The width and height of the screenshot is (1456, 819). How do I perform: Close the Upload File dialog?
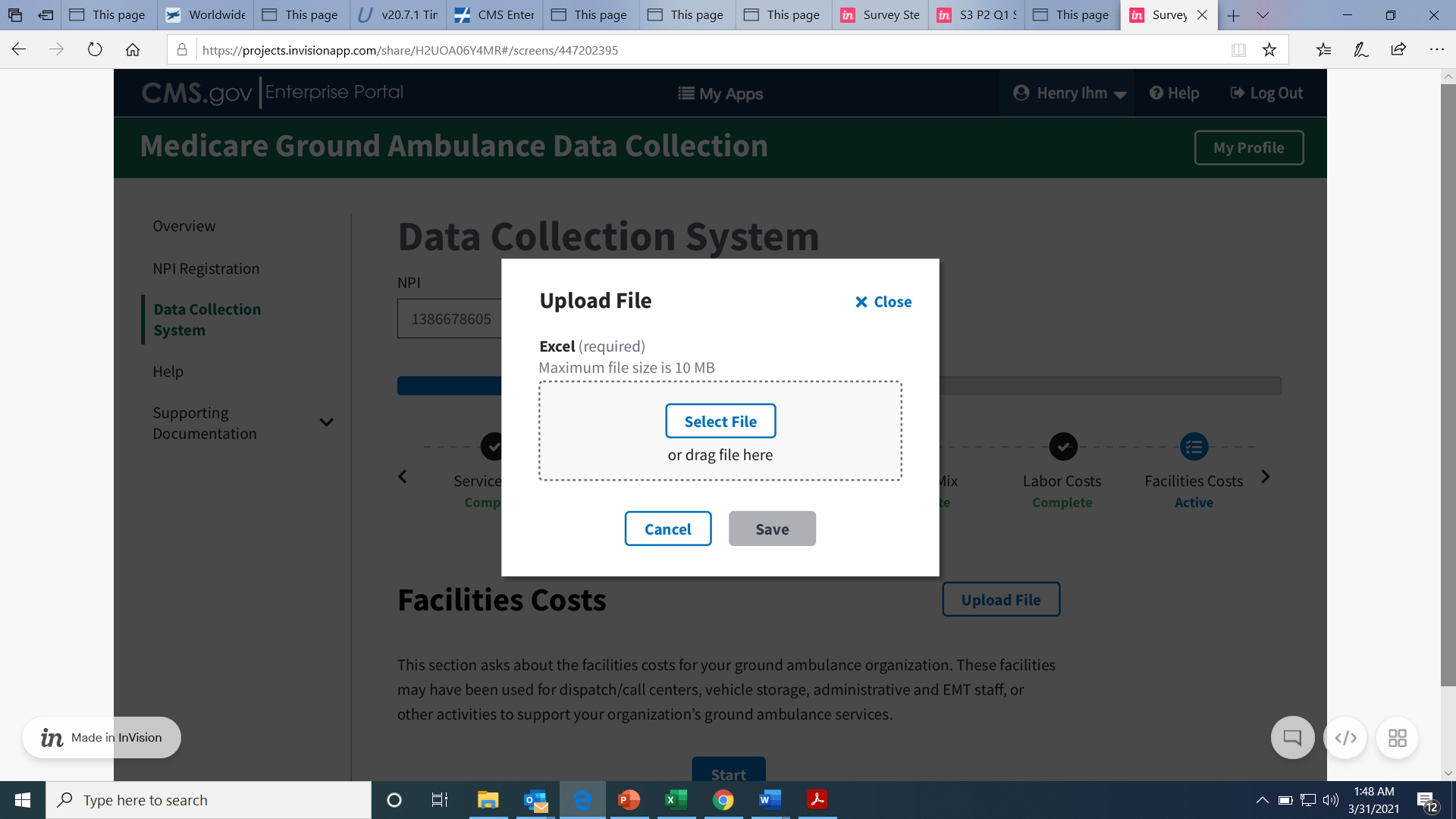pyautogui.click(x=883, y=302)
